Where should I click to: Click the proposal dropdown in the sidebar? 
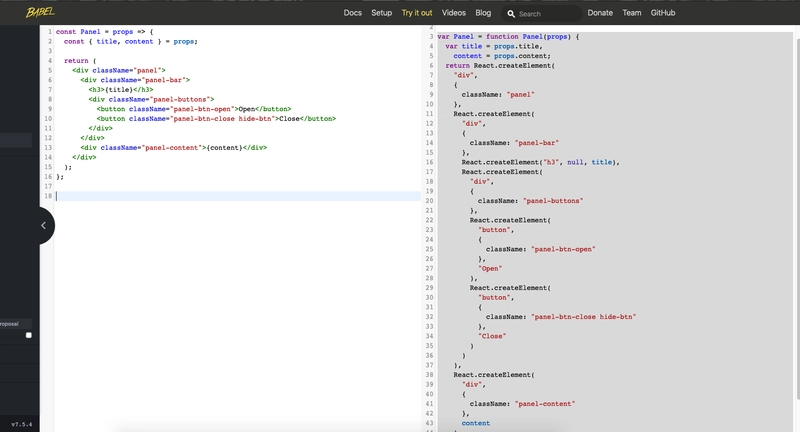(x=16, y=324)
